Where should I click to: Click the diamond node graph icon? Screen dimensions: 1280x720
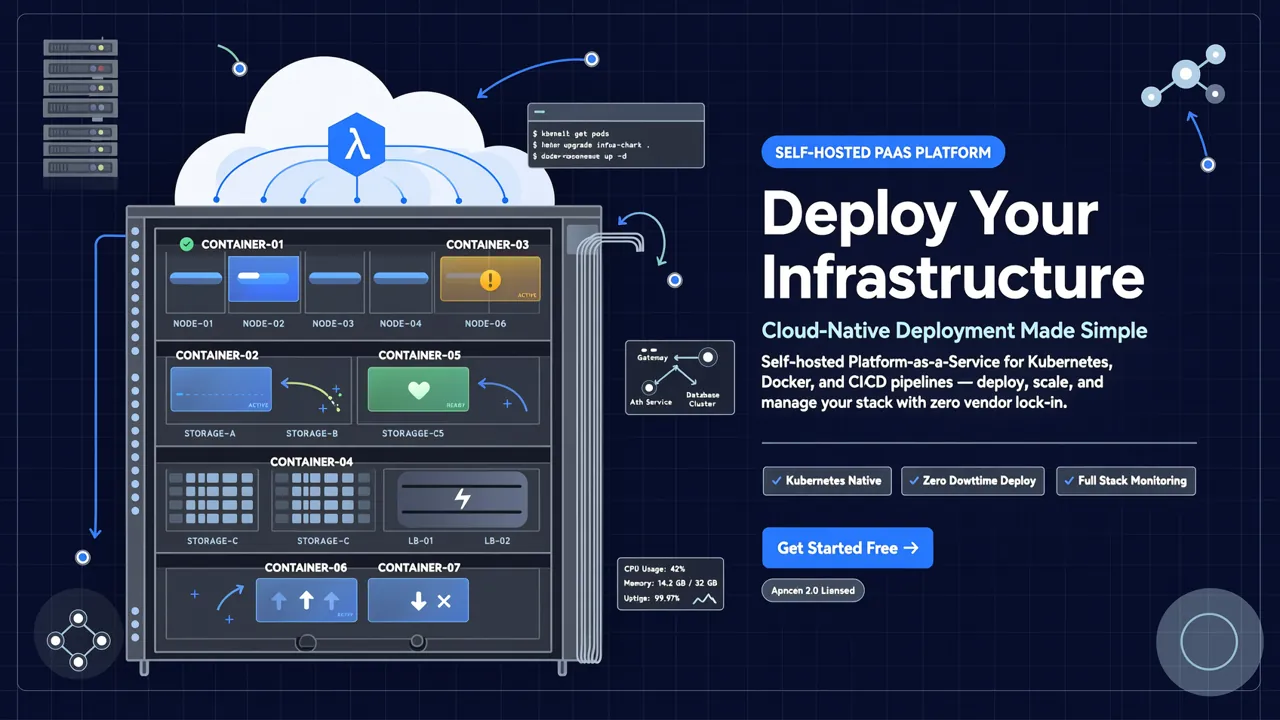[x=78, y=640]
